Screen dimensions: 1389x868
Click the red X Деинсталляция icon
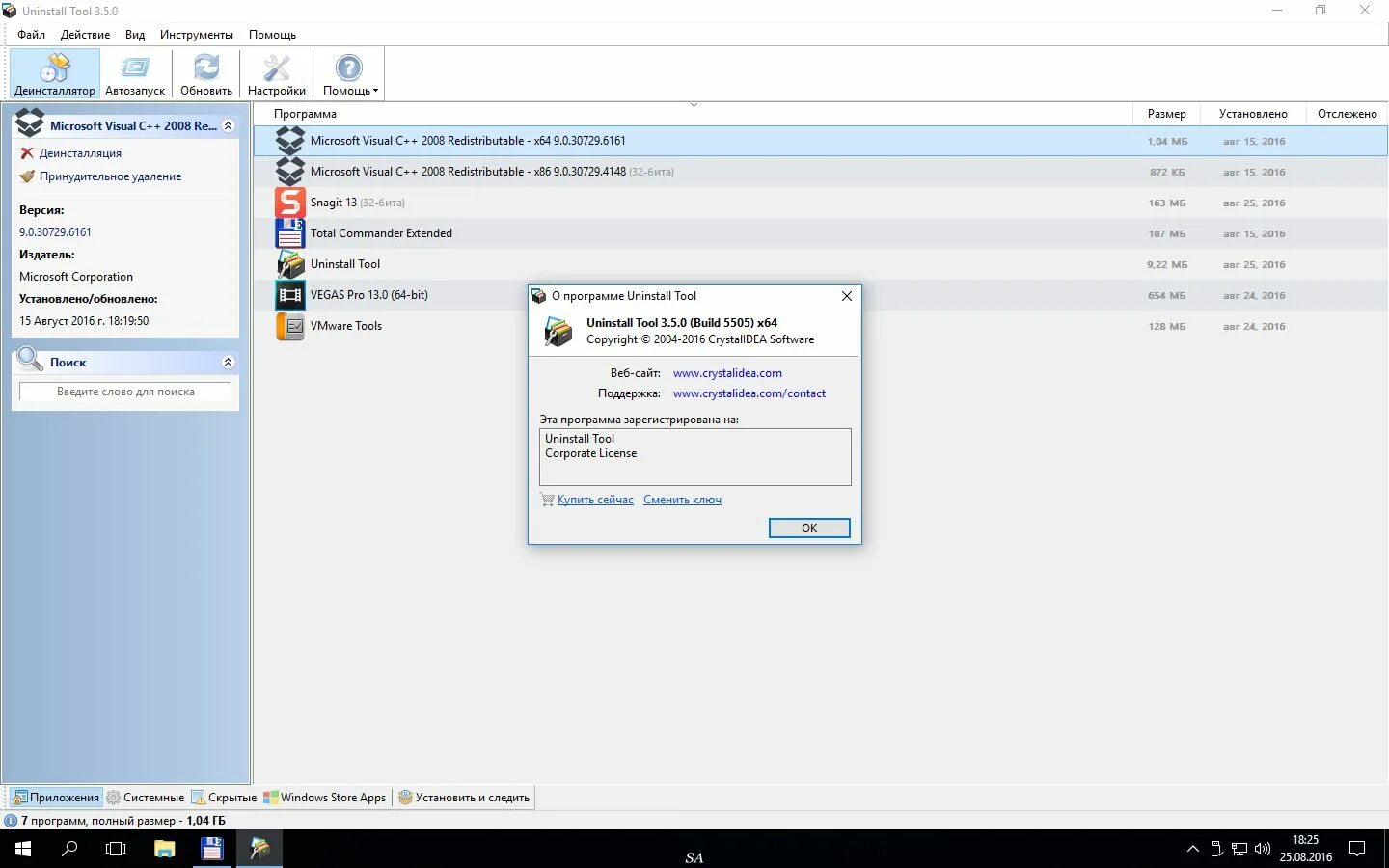pos(27,153)
